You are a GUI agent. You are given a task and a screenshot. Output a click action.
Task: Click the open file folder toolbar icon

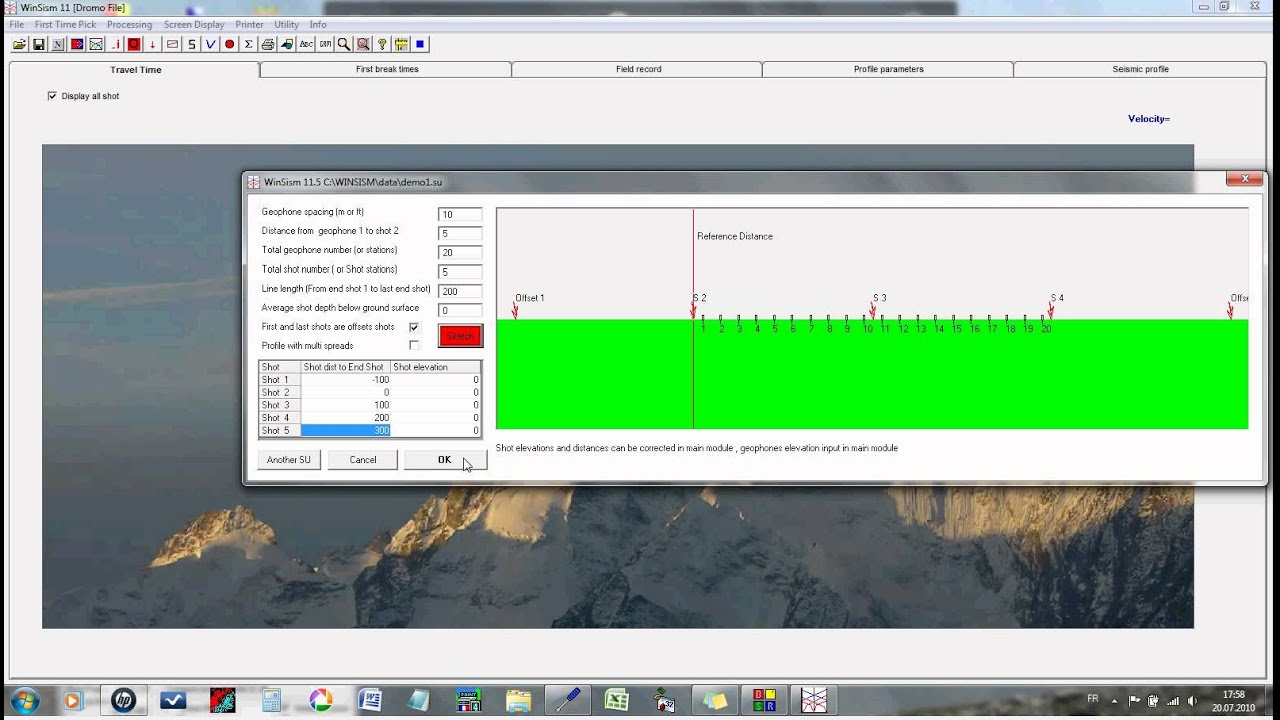(19, 44)
